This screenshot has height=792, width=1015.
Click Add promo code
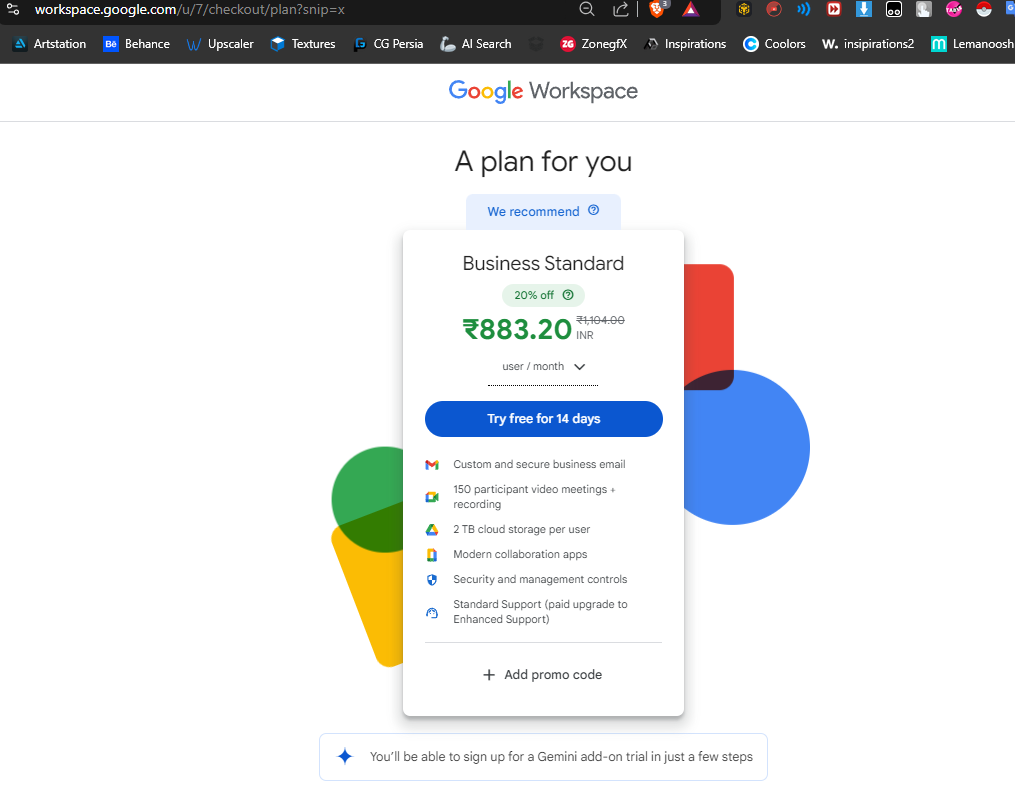click(543, 675)
